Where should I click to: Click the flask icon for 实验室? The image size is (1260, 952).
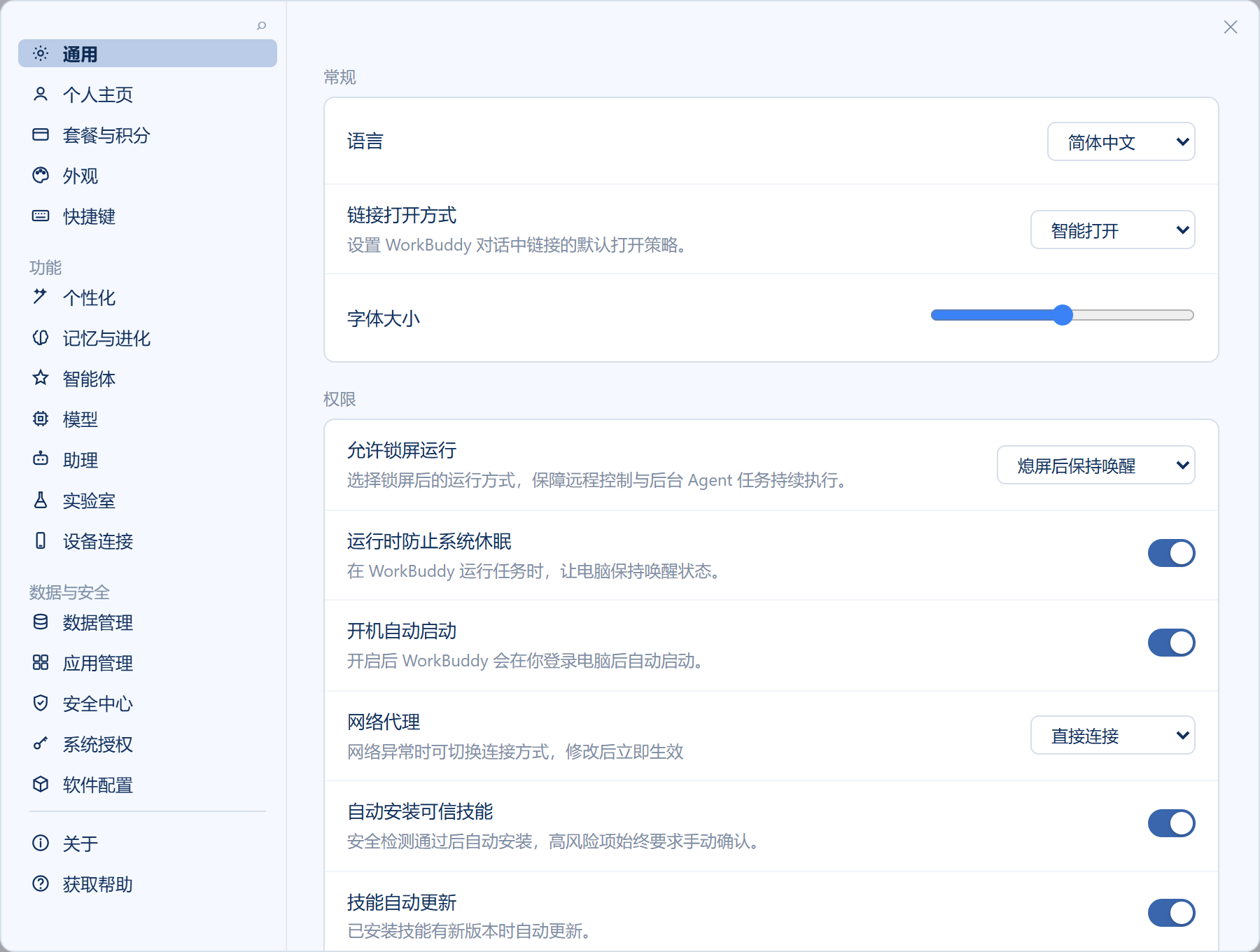(41, 500)
